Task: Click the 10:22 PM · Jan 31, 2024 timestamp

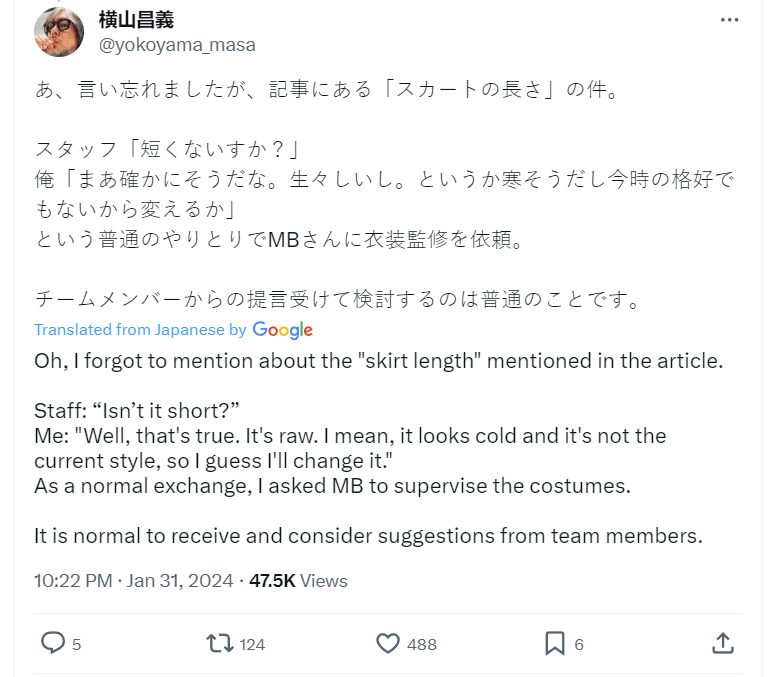Action: point(133,580)
